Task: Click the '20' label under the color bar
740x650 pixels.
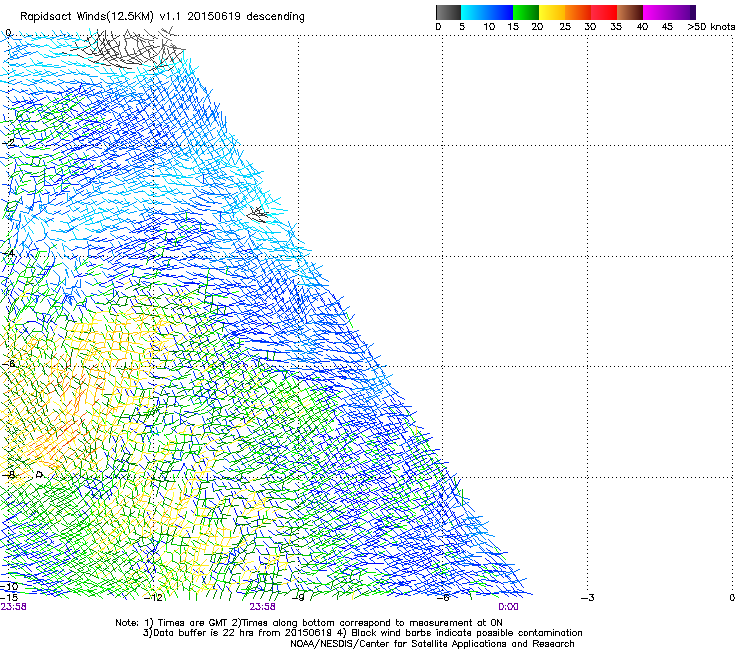Action: (537, 27)
